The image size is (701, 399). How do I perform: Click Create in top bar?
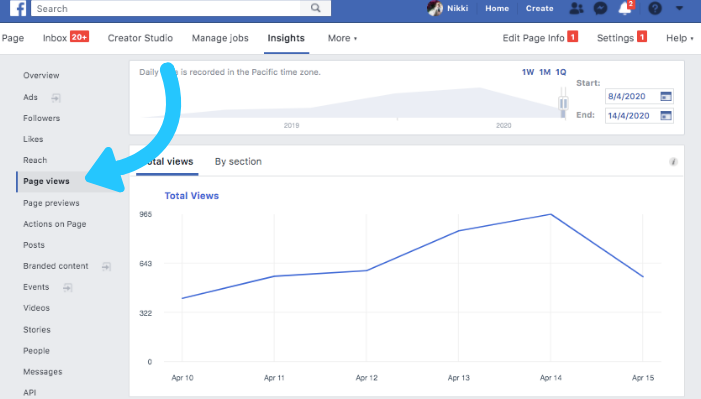[540, 8]
